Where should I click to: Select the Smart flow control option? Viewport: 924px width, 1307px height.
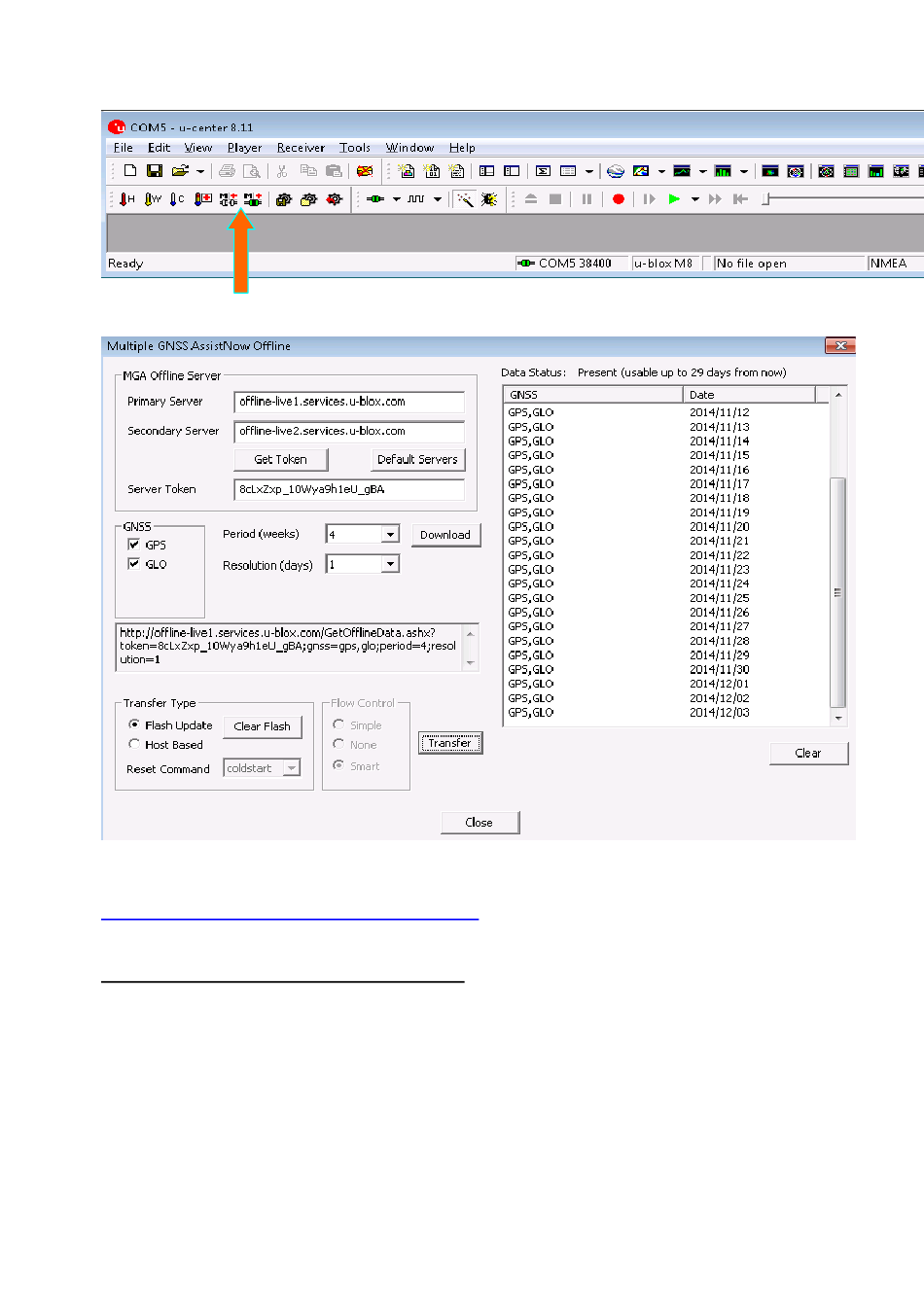pyautogui.click(x=338, y=765)
